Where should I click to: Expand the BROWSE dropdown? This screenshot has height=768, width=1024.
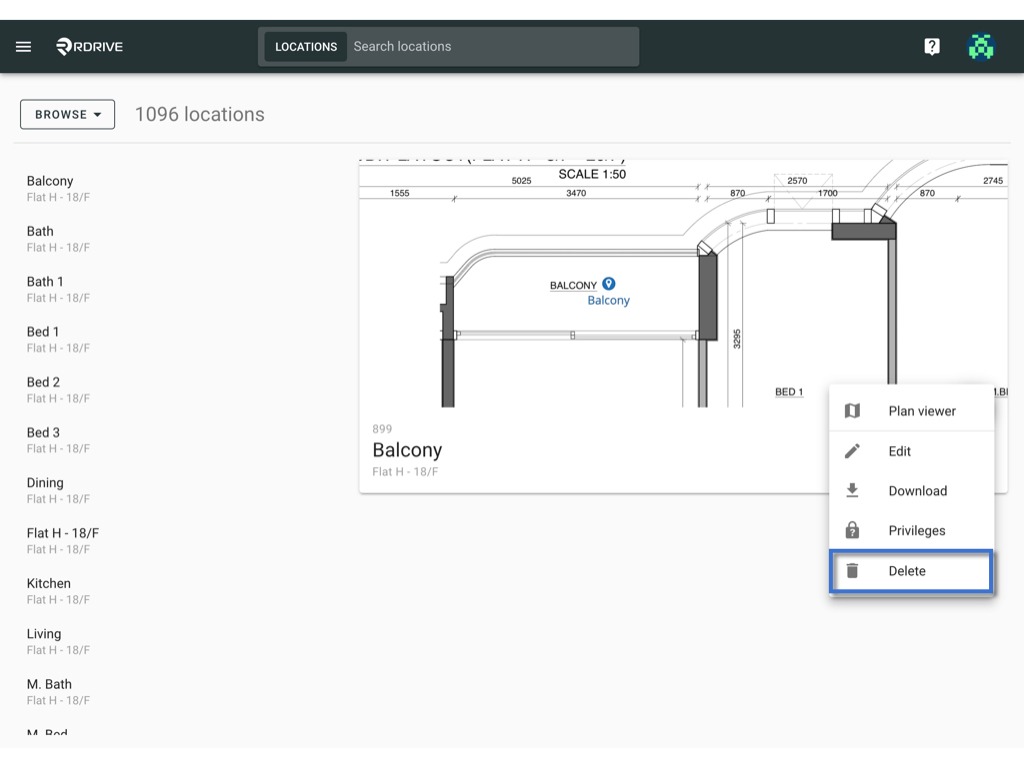68,114
